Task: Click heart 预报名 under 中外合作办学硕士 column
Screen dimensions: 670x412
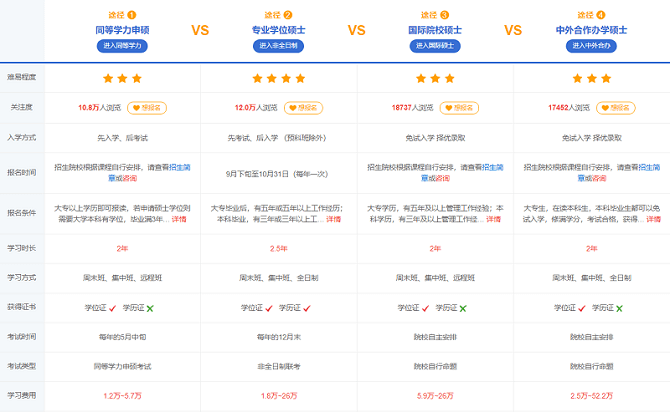Action: pyautogui.click(x=616, y=105)
